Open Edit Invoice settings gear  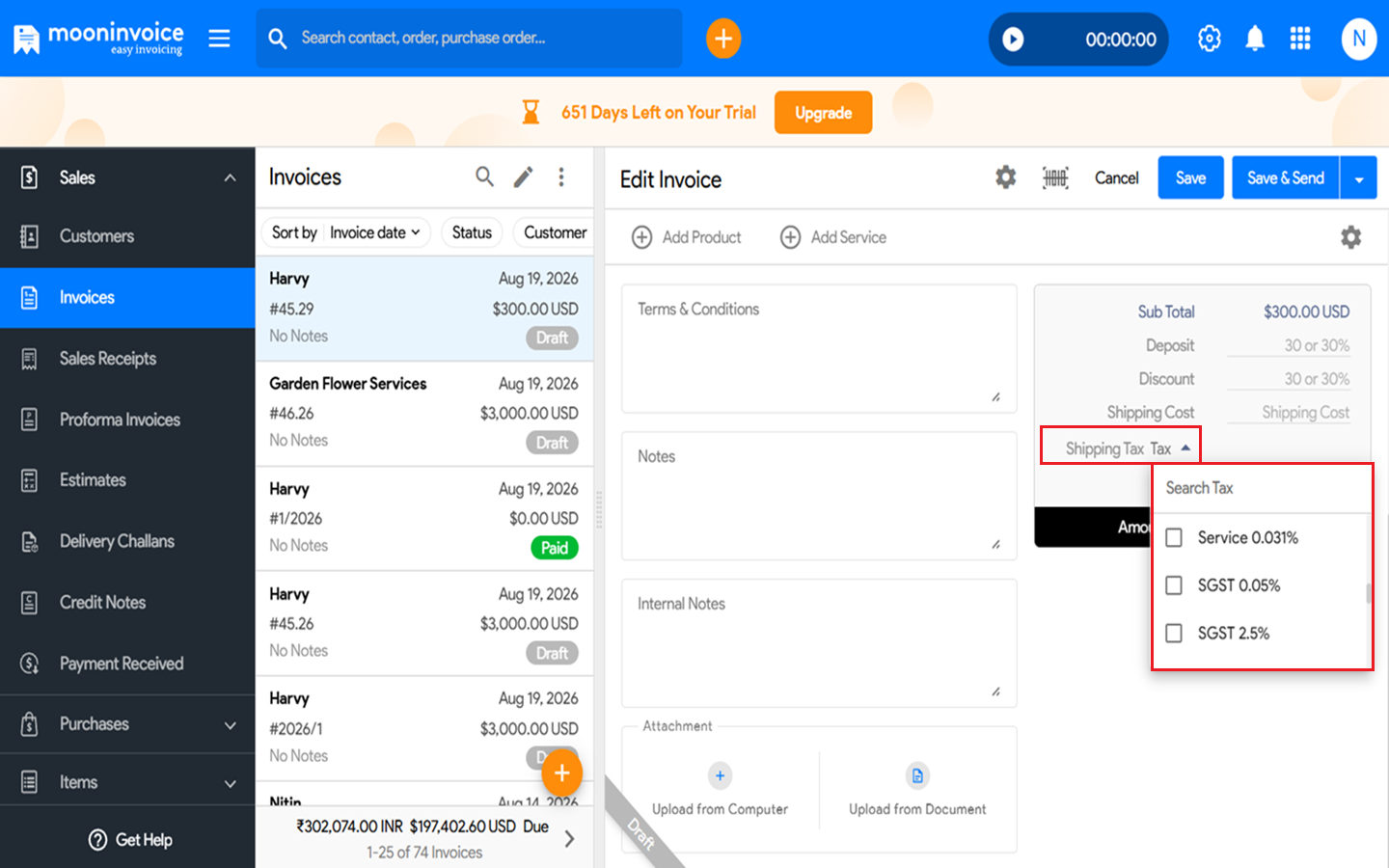(1006, 177)
